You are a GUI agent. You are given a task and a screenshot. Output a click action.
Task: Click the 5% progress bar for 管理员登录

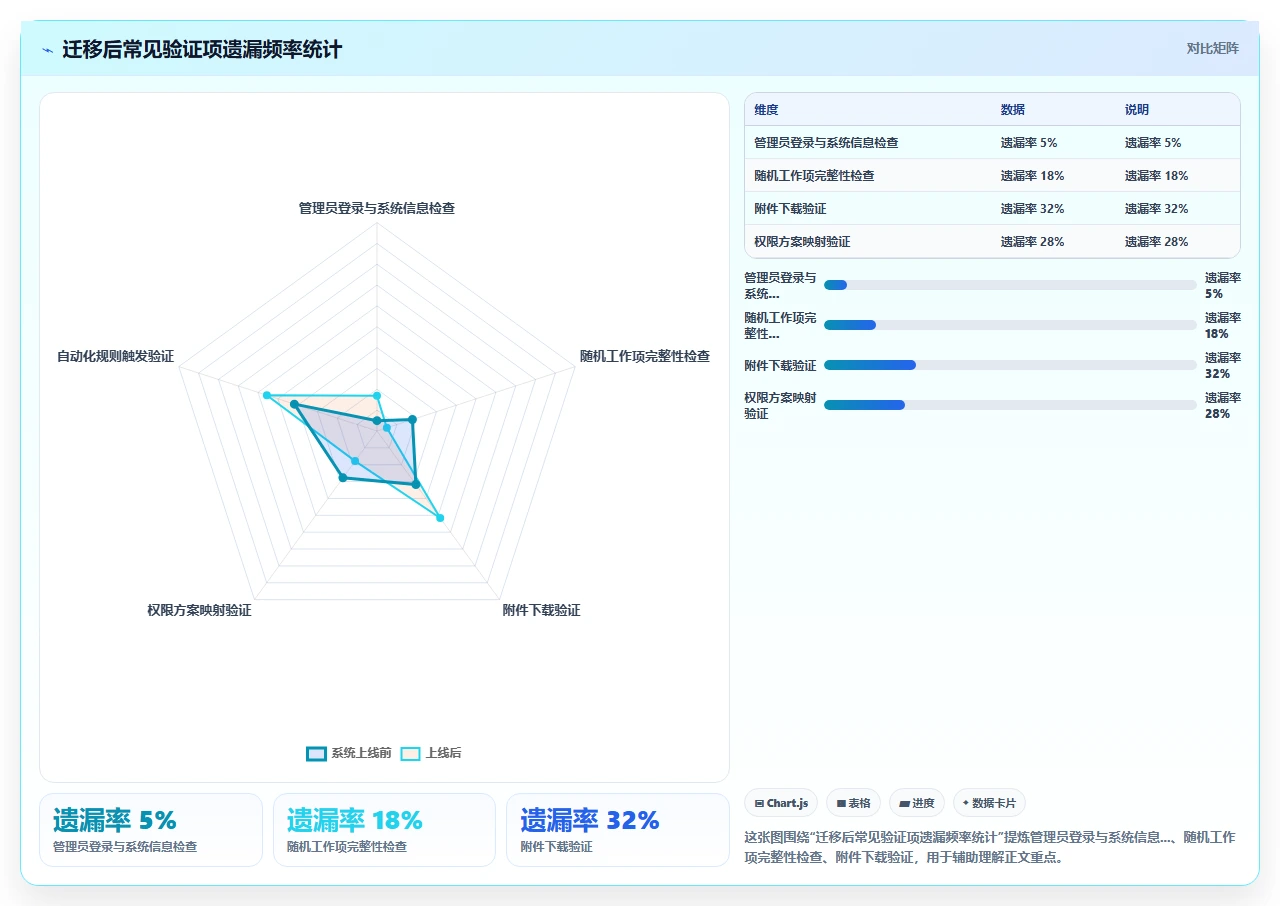tap(1010, 285)
